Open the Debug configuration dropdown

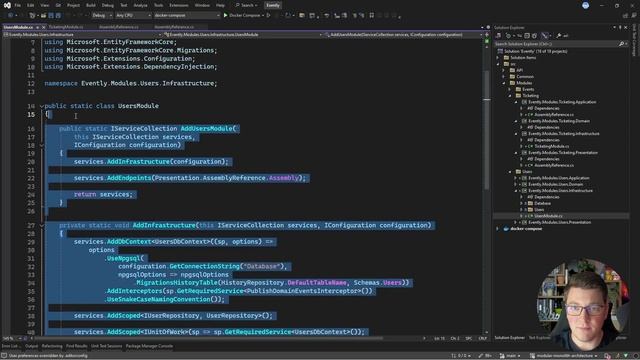102,16
